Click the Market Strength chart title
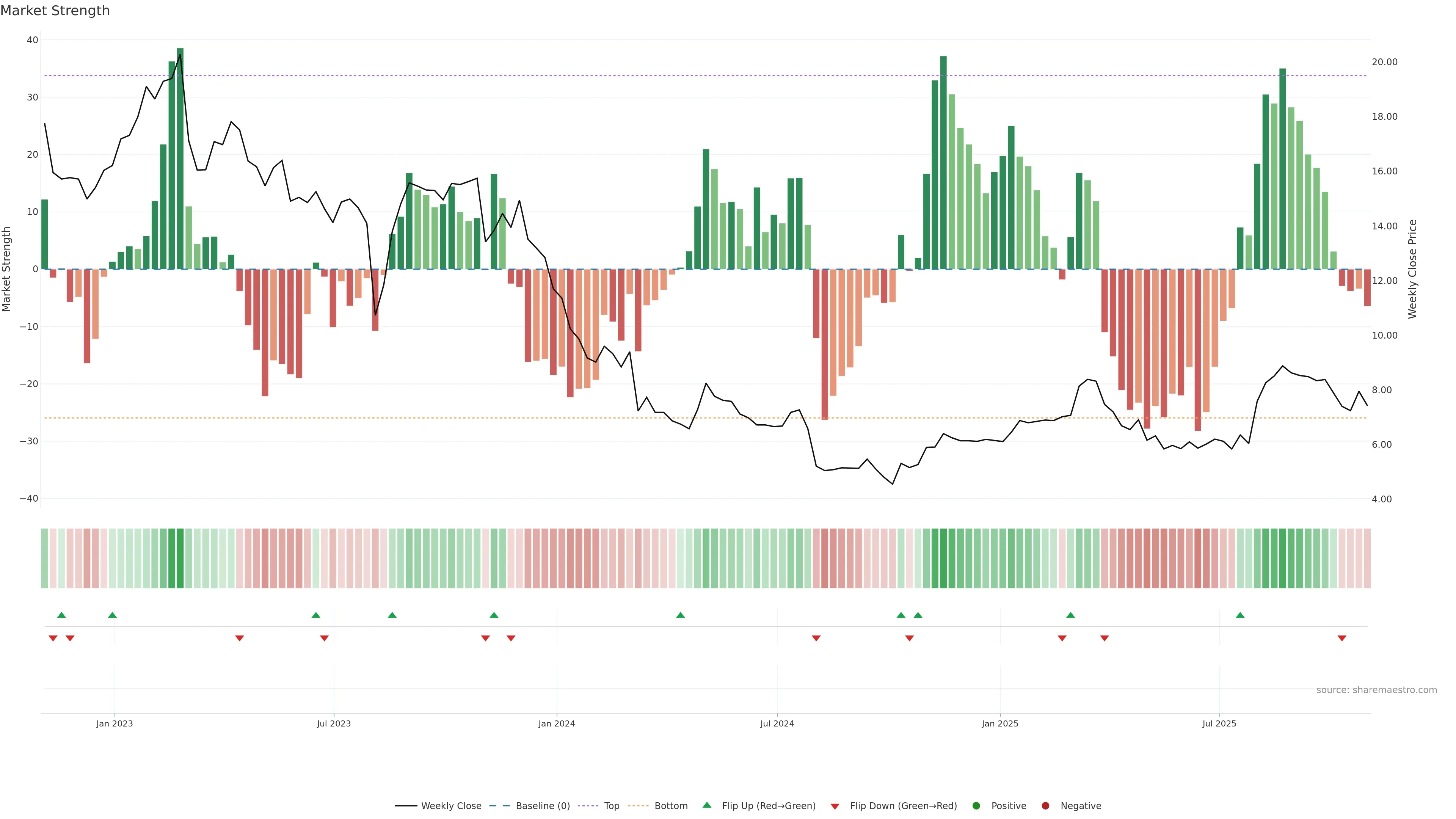The height and width of the screenshot is (819, 1456). point(55,11)
